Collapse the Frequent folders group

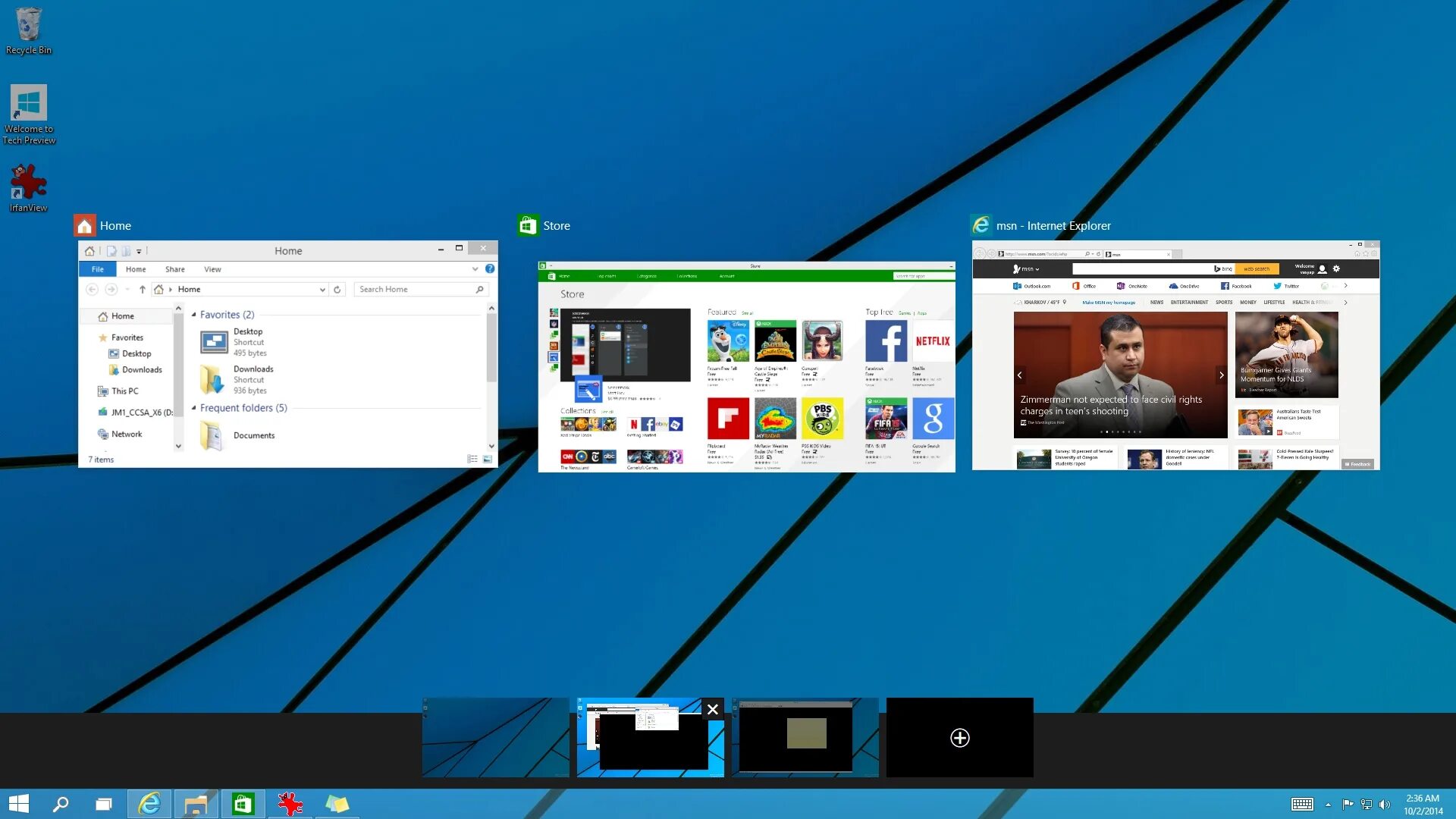194,408
